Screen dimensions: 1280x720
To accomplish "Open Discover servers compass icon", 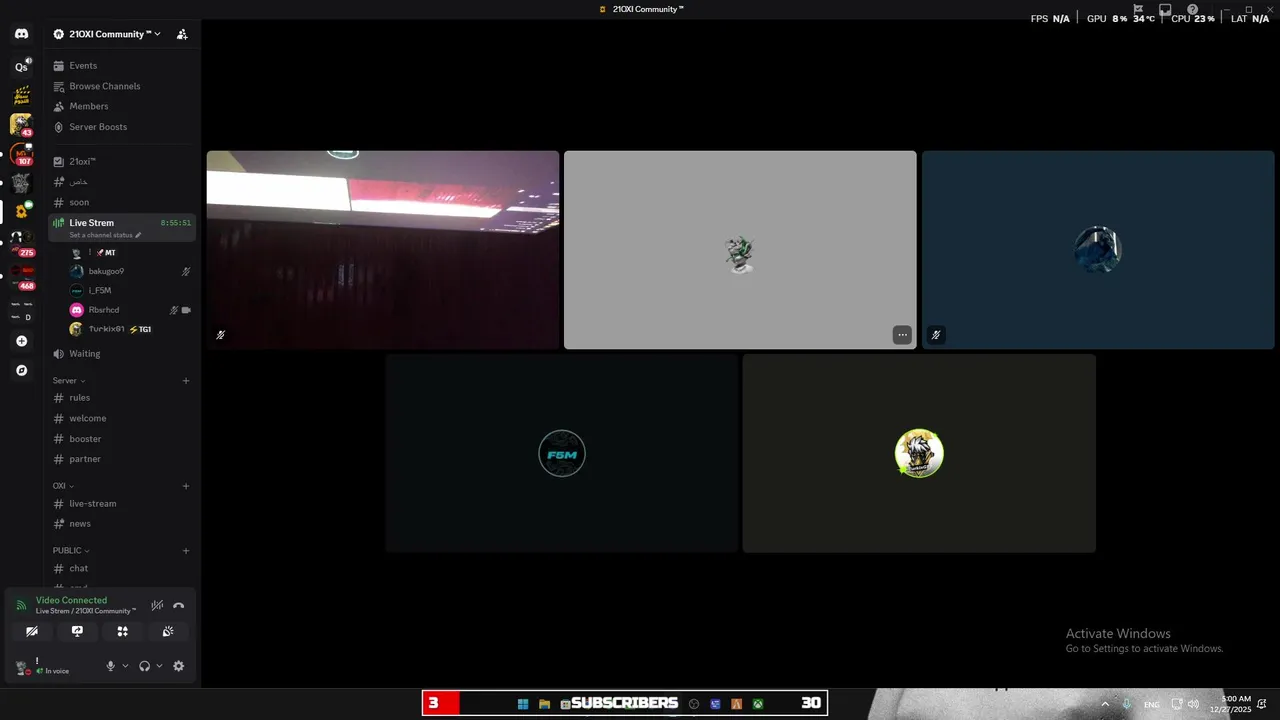I will point(21,370).
